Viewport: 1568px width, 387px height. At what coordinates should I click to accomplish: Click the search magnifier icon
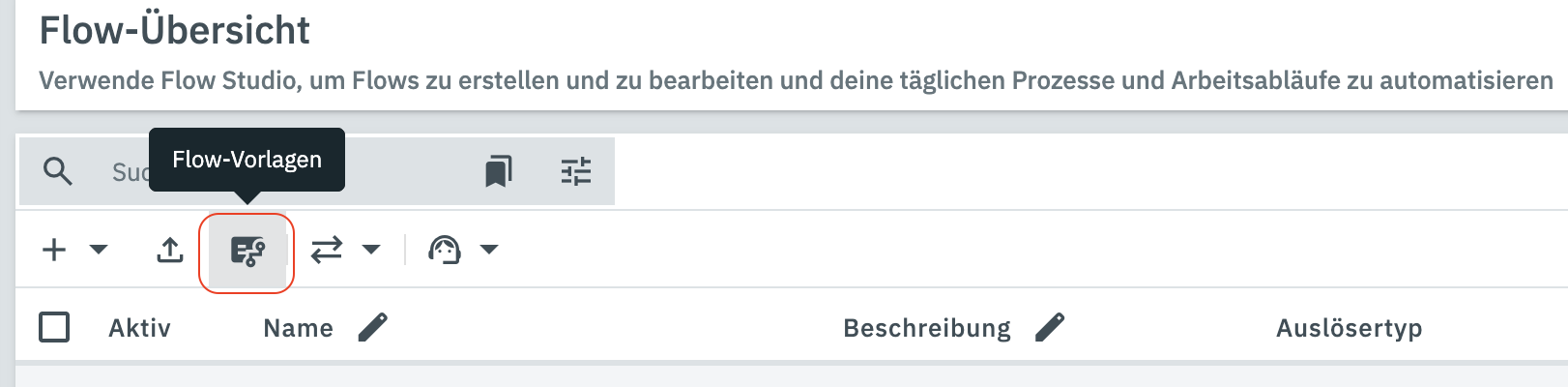tap(58, 171)
